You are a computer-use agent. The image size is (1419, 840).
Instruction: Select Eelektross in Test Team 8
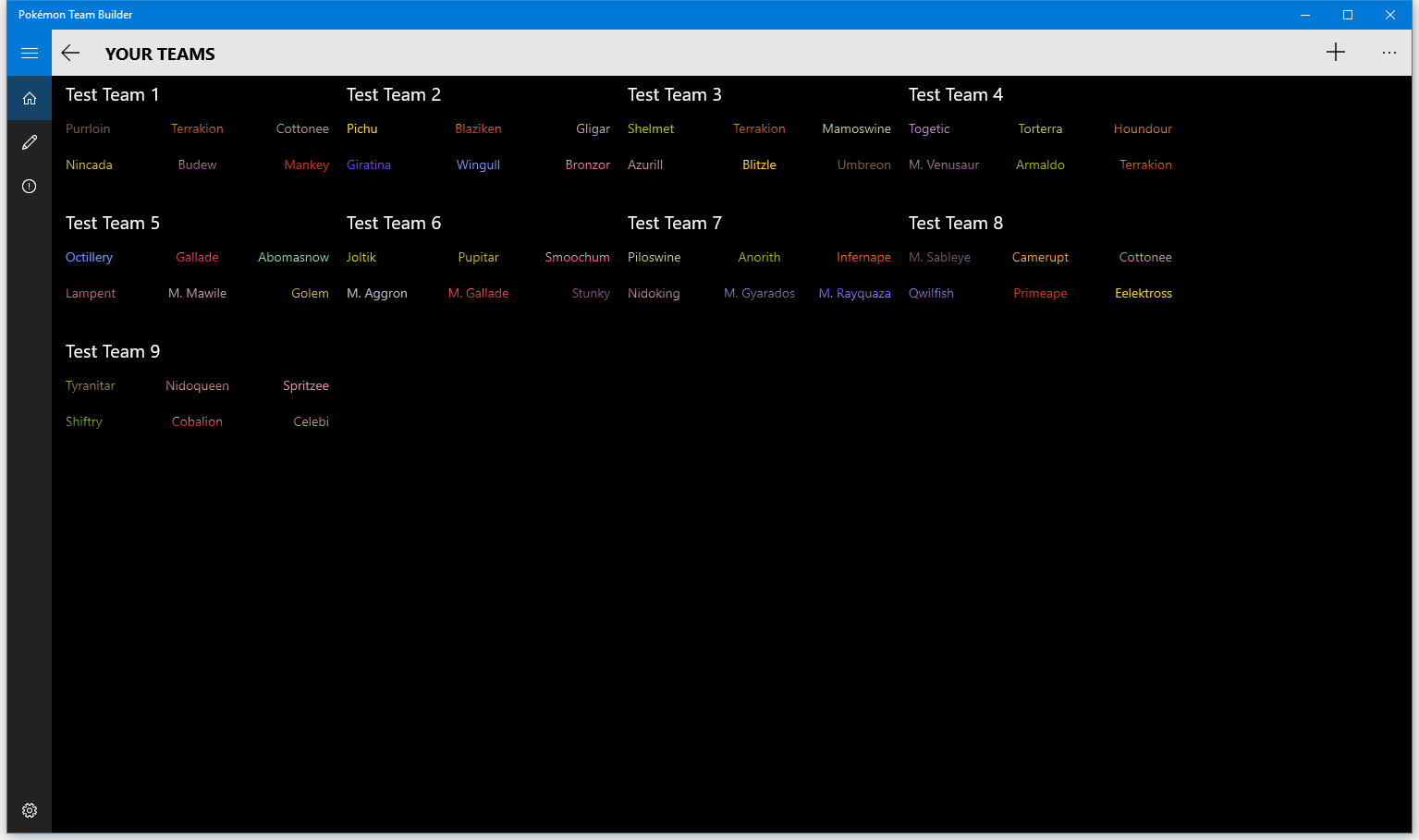click(x=1143, y=293)
